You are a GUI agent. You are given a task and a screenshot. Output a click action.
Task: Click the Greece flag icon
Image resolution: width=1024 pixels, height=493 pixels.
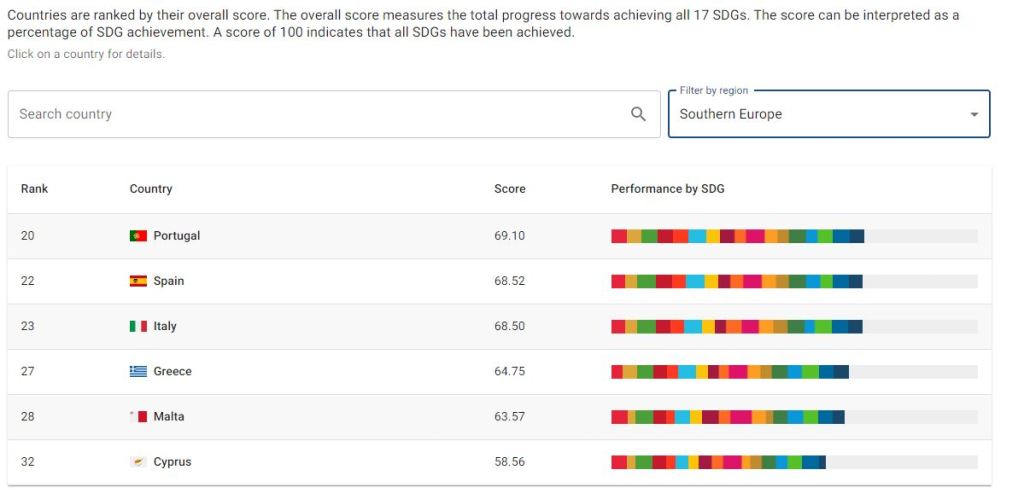tap(138, 371)
